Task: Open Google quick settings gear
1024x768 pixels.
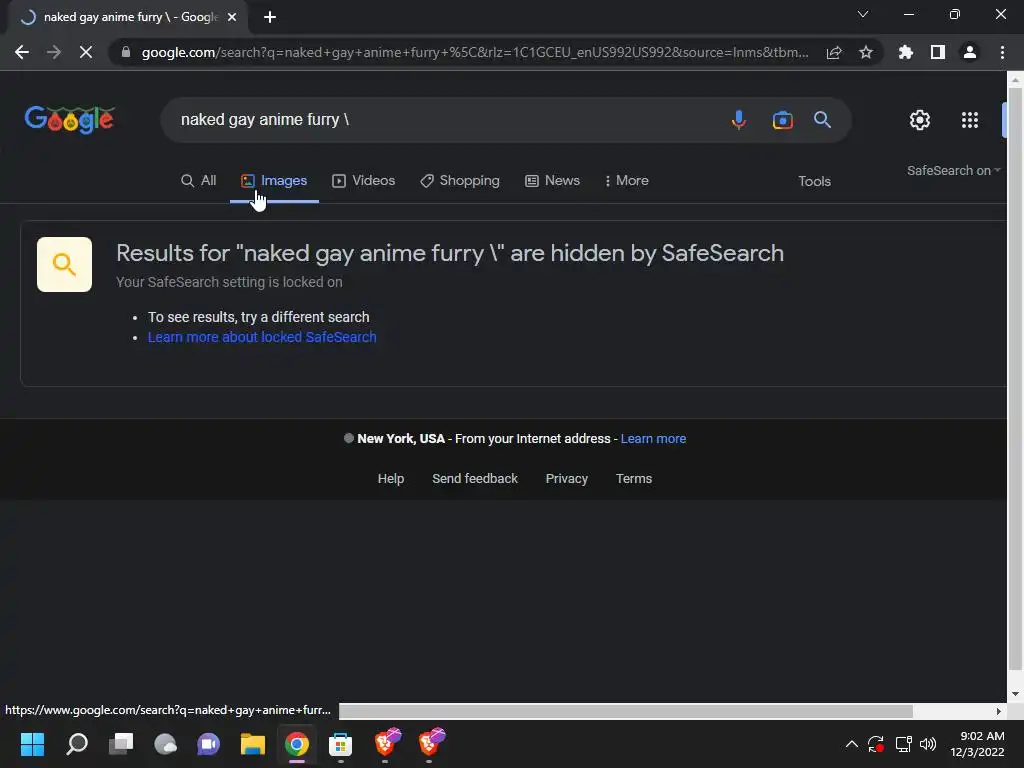Action: click(x=920, y=120)
